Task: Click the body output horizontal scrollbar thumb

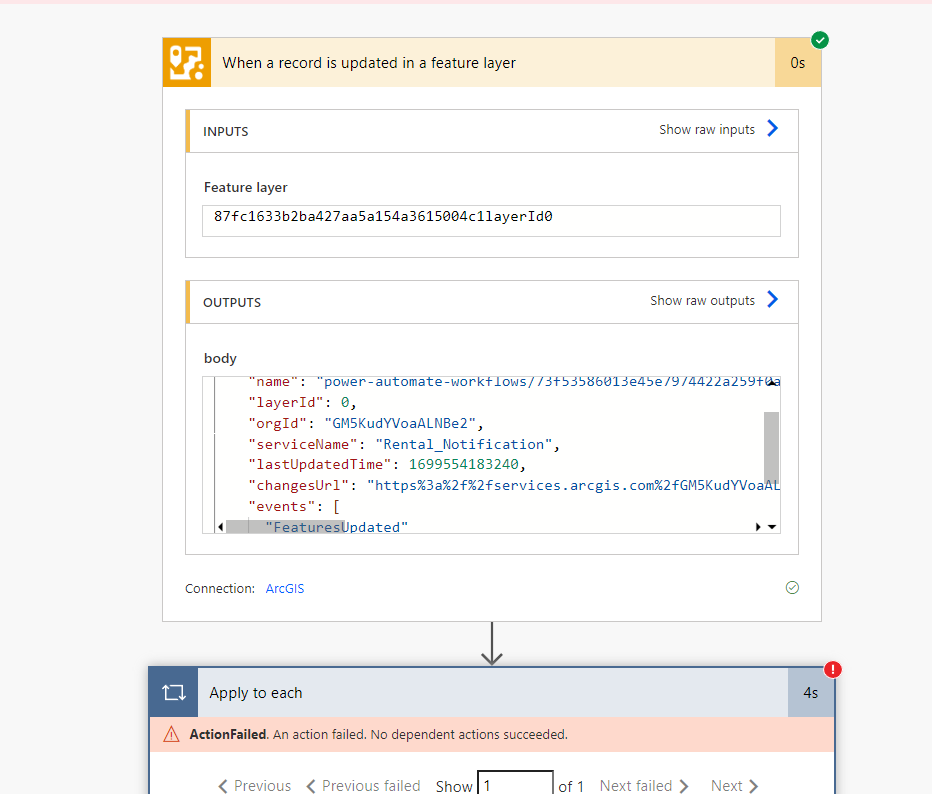Action: coord(285,526)
